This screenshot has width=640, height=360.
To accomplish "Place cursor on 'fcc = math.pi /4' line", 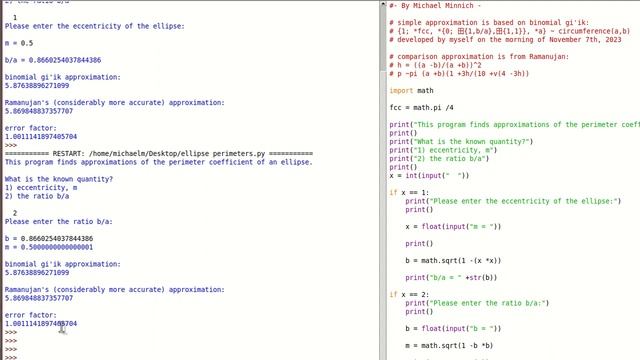I will (421, 108).
